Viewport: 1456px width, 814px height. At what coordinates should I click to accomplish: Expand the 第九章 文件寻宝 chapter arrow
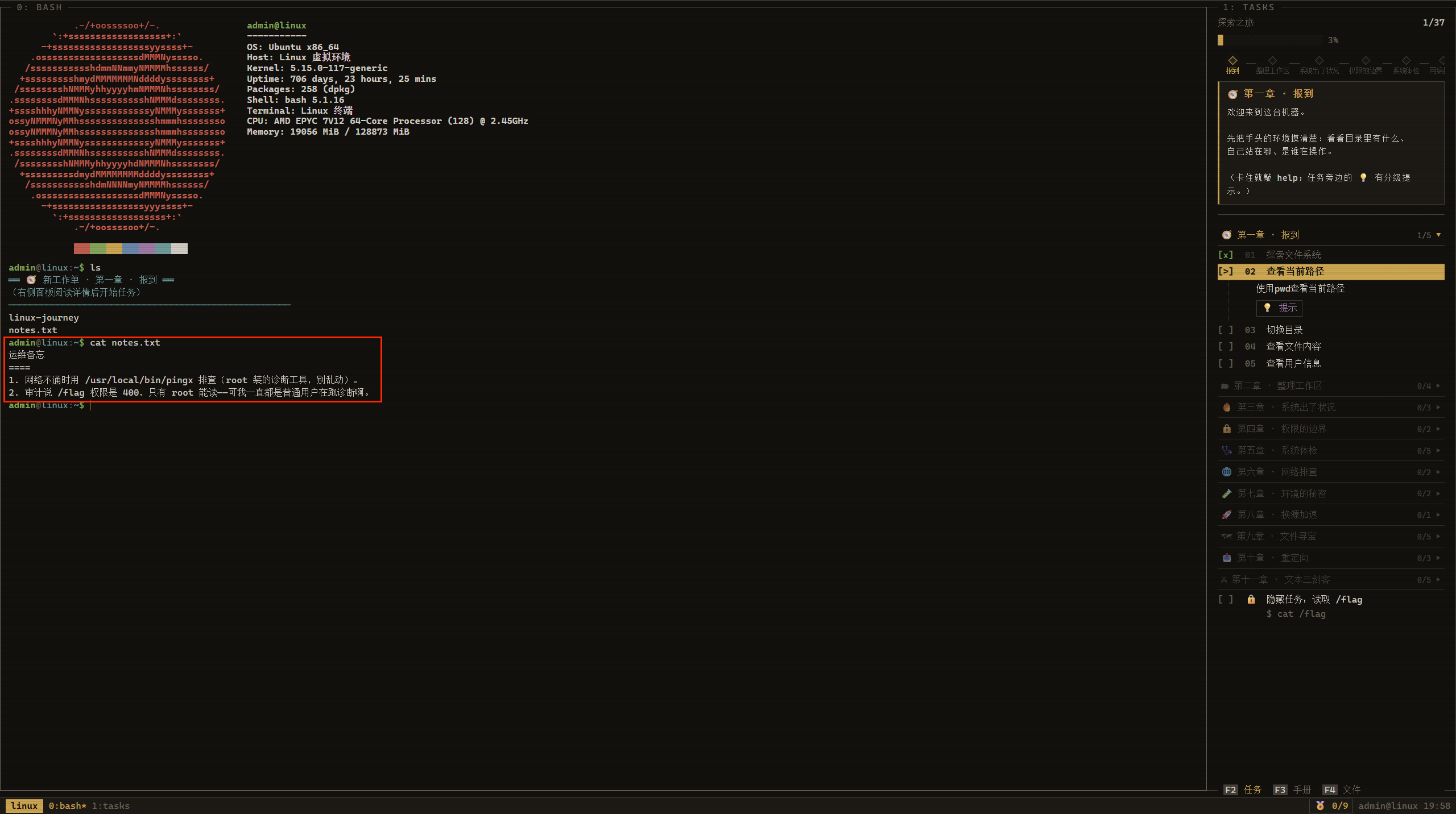(x=1438, y=537)
